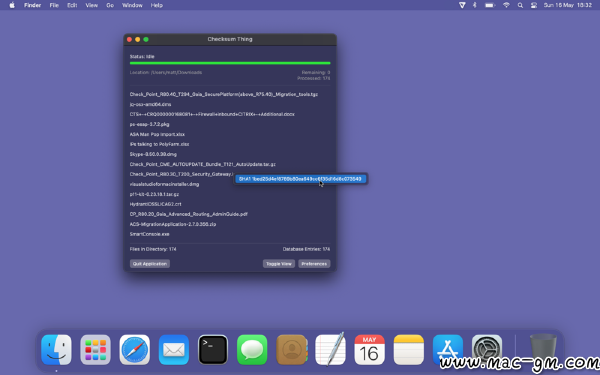
Task: Open the Edit menu
Action: 72,5
